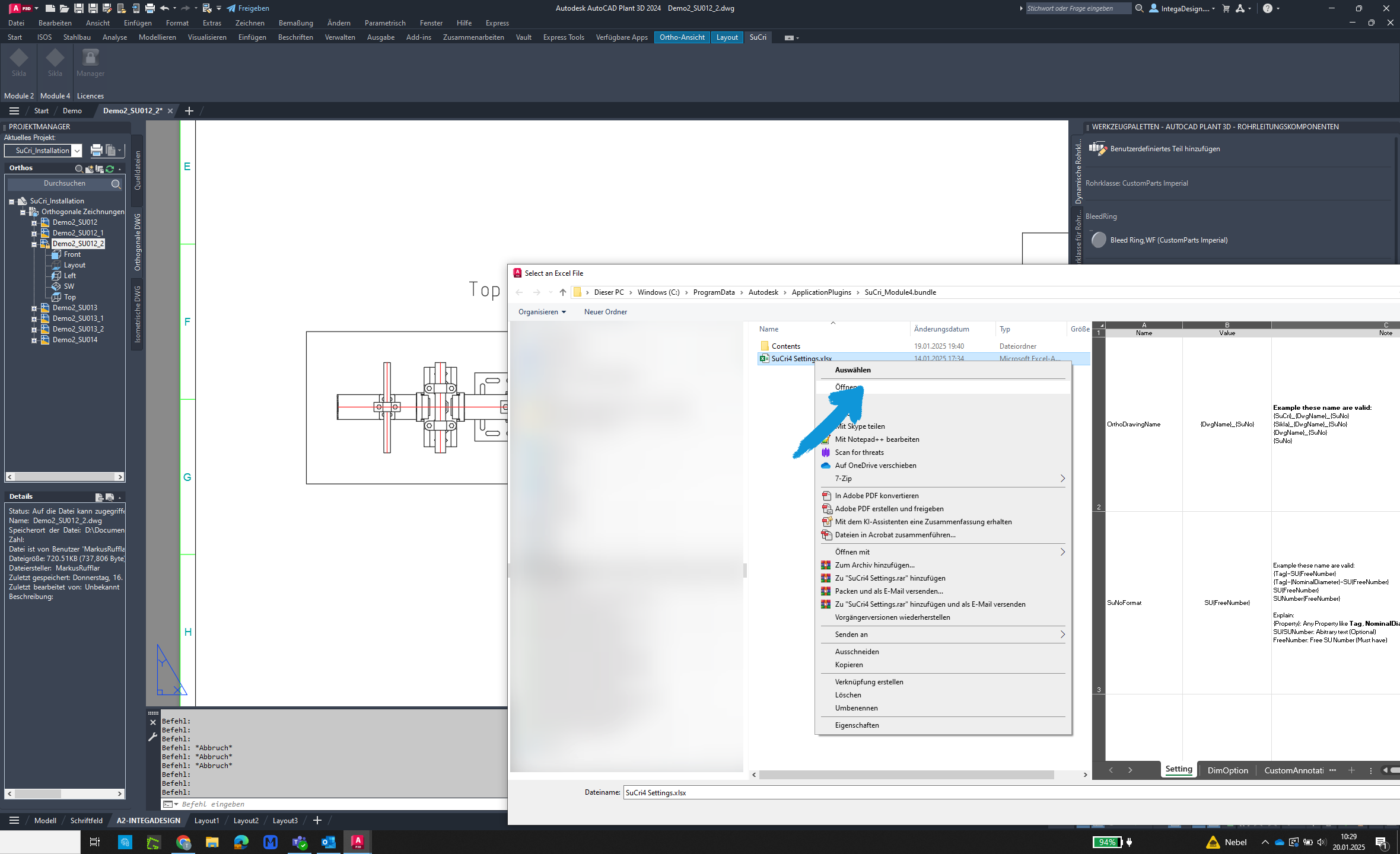Select the Stichwort oder Frage eingeben search box
The image size is (1400, 854).
tap(1078, 8)
